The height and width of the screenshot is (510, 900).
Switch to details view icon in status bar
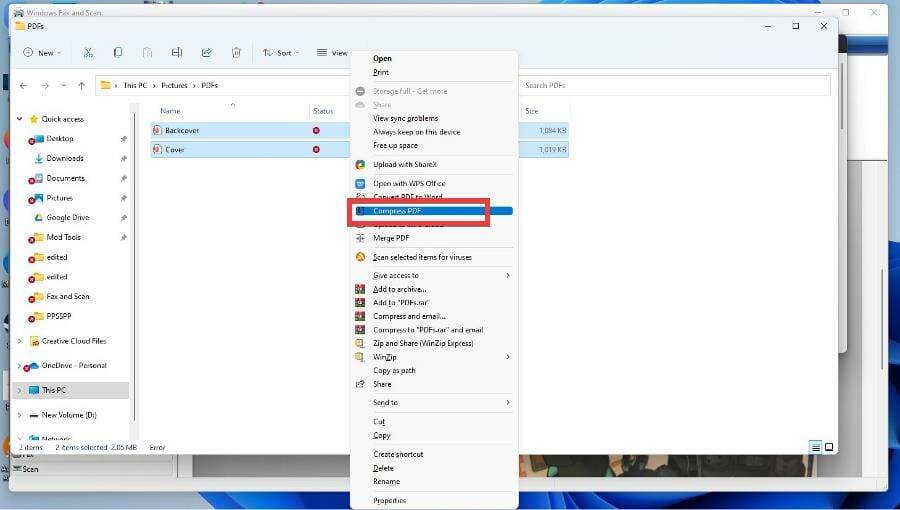(816, 447)
